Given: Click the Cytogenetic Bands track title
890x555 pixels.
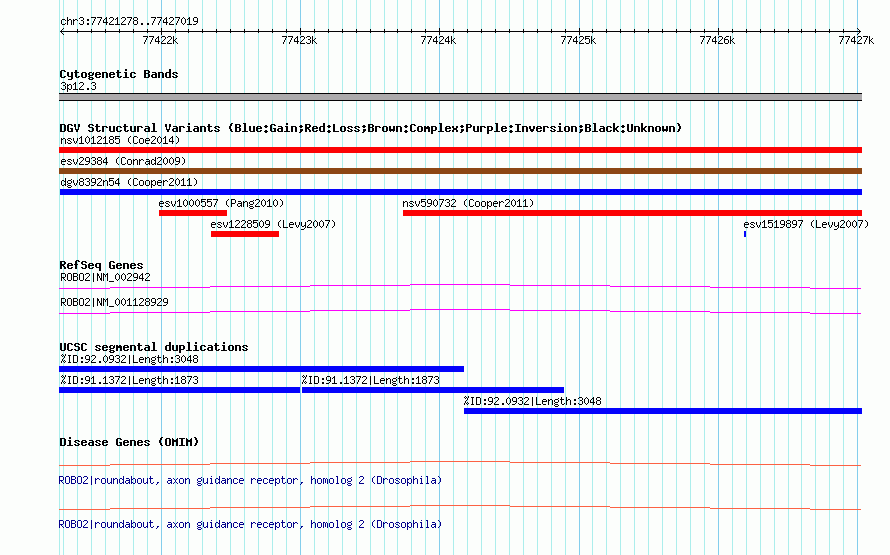Looking at the screenshot, I should [119, 74].
